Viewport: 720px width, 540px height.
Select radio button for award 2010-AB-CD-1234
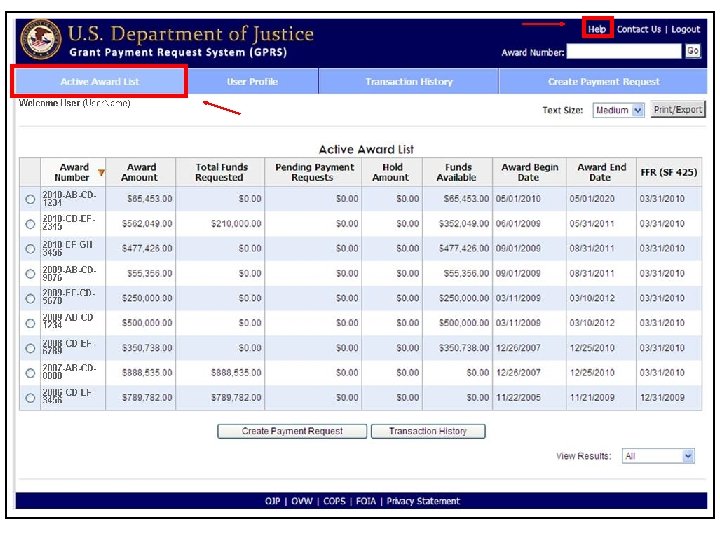pos(30,199)
